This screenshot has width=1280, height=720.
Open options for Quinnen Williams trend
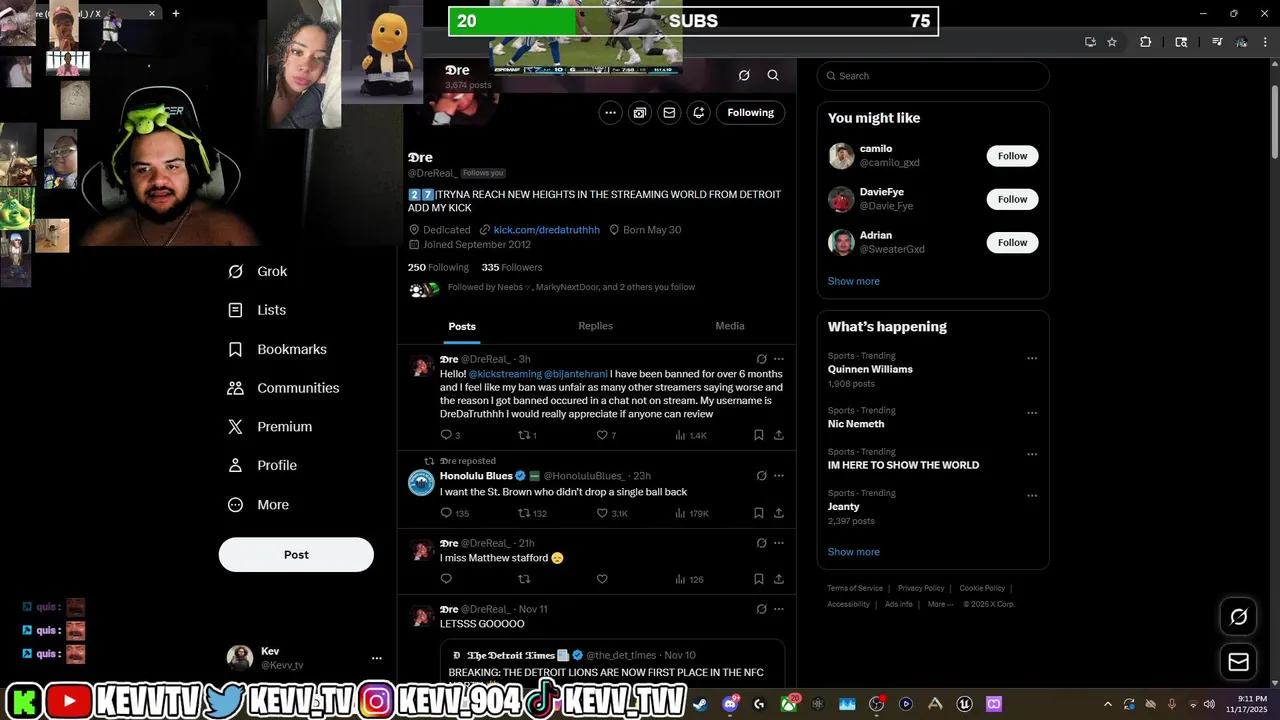(1032, 358)
